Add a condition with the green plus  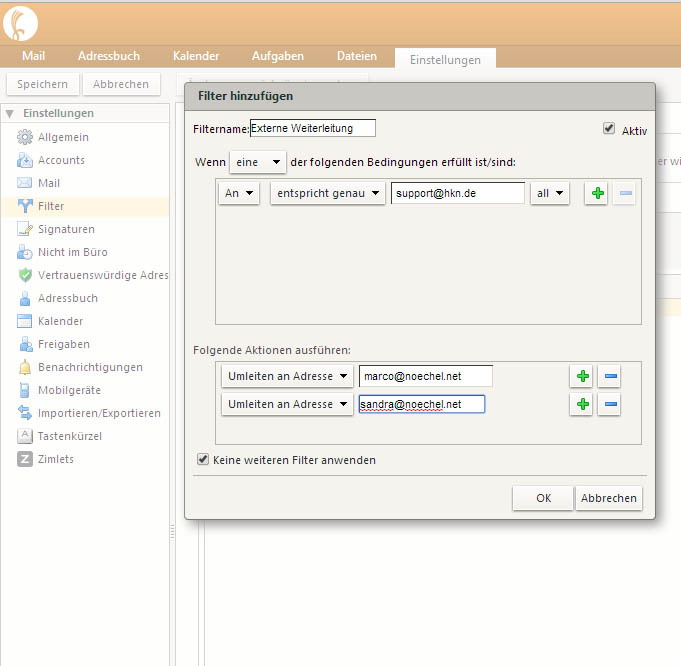(x=596, y=193)
